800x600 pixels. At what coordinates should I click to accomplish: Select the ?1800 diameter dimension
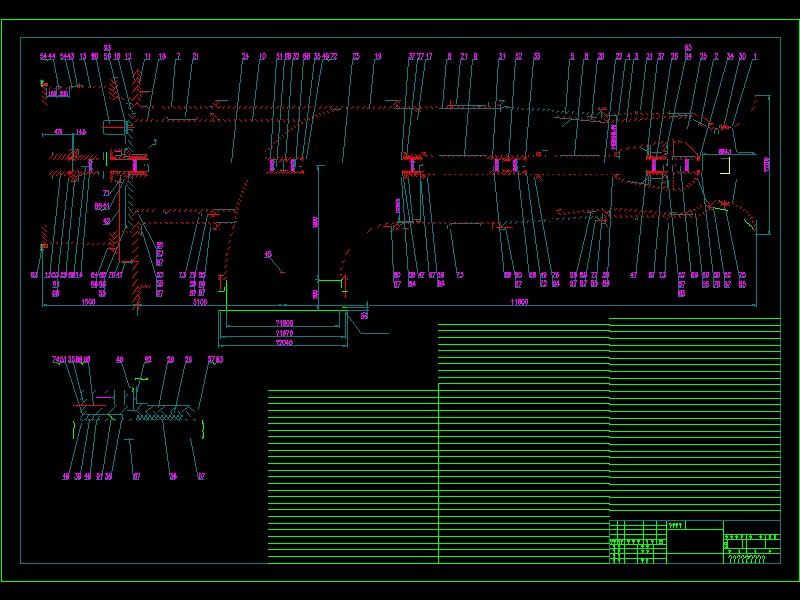pyautogui.click(x=284, y=323)
